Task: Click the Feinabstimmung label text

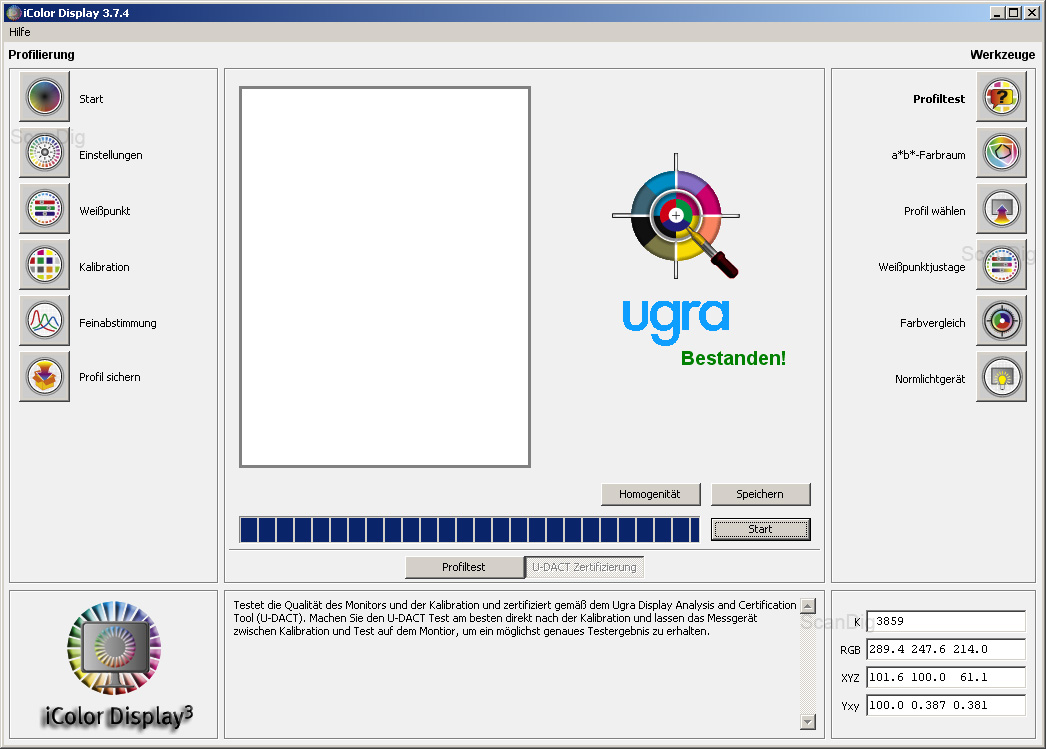Action: coord(118,323)
